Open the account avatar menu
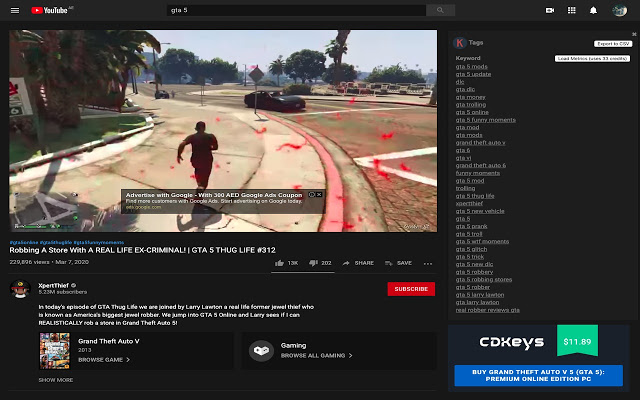This screenshot has height=400, width=640. (619, 10)
